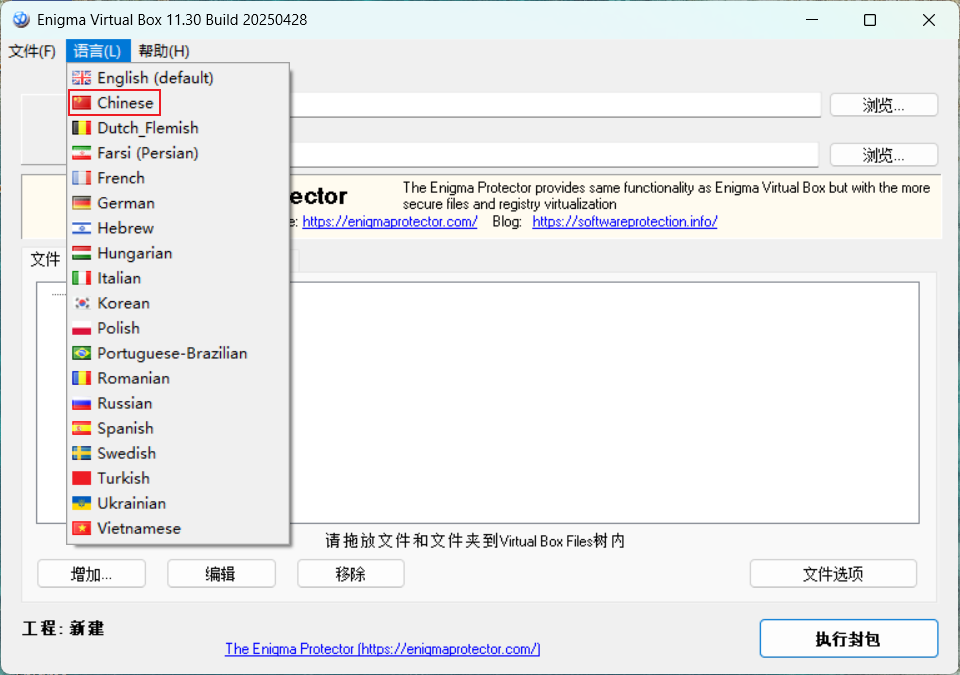Click the first 浏览... browse button
Image resolution: width=960 pixels, height=675 pixels.
tap(883, 105)
